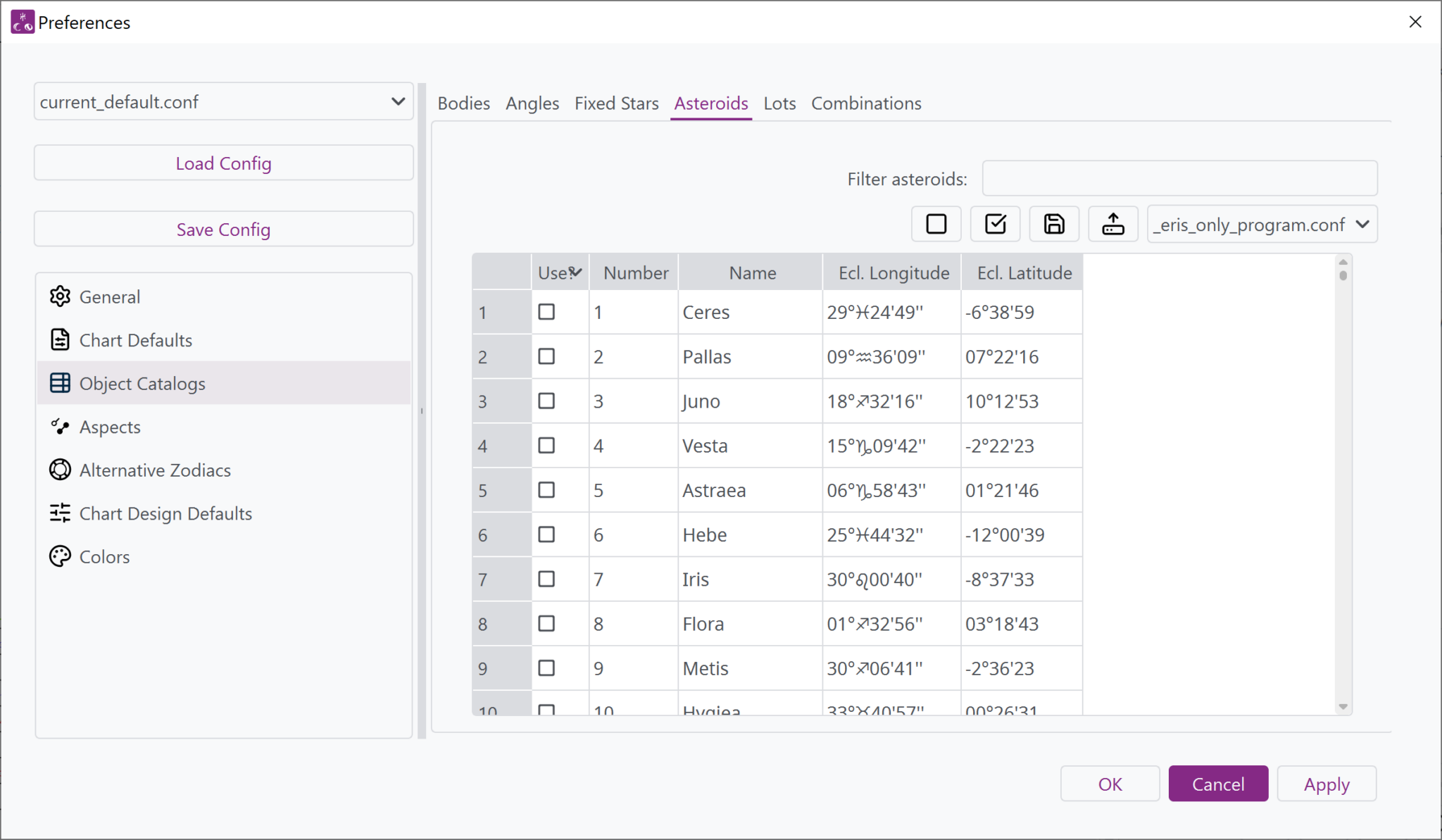1442x840 pixels.
Task: Tick the Use checkbox for Iris
Action: point(547,579)
